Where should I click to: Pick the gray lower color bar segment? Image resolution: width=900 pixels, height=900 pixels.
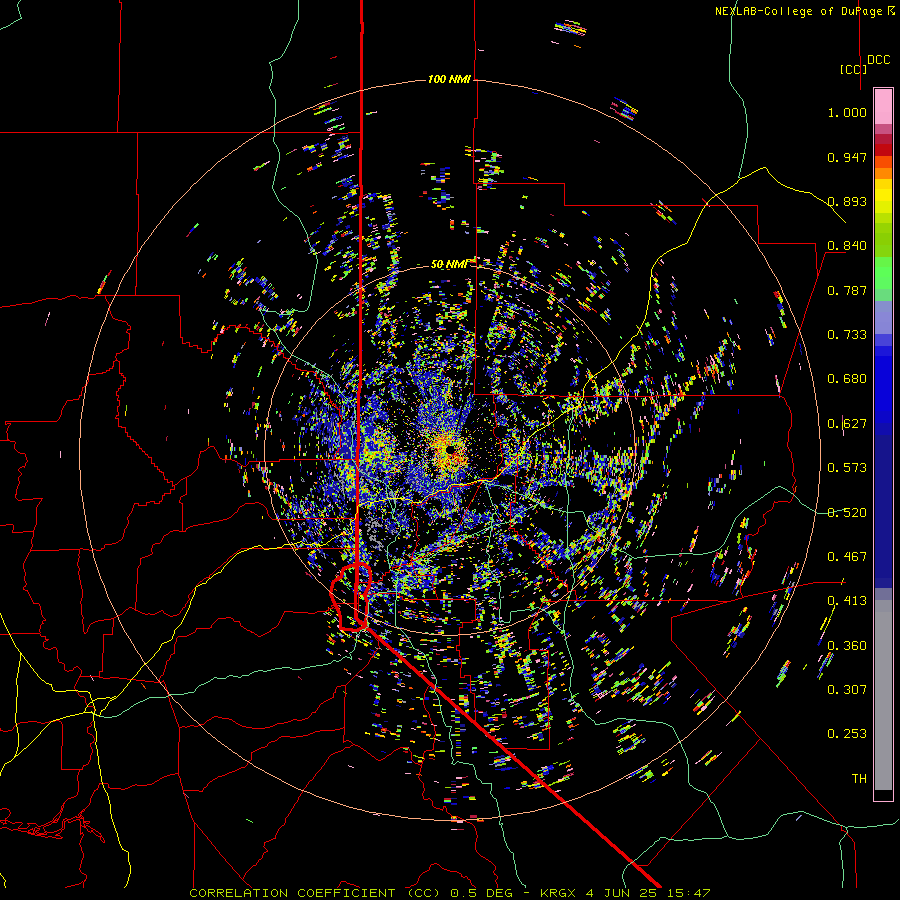pos(883,700)
